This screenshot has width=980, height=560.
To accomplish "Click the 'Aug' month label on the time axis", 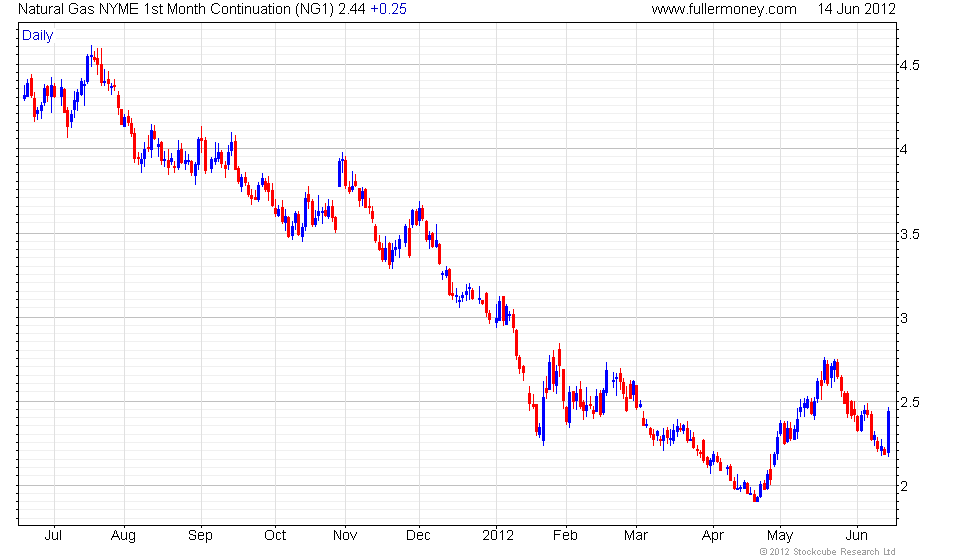I will point(123,536).
